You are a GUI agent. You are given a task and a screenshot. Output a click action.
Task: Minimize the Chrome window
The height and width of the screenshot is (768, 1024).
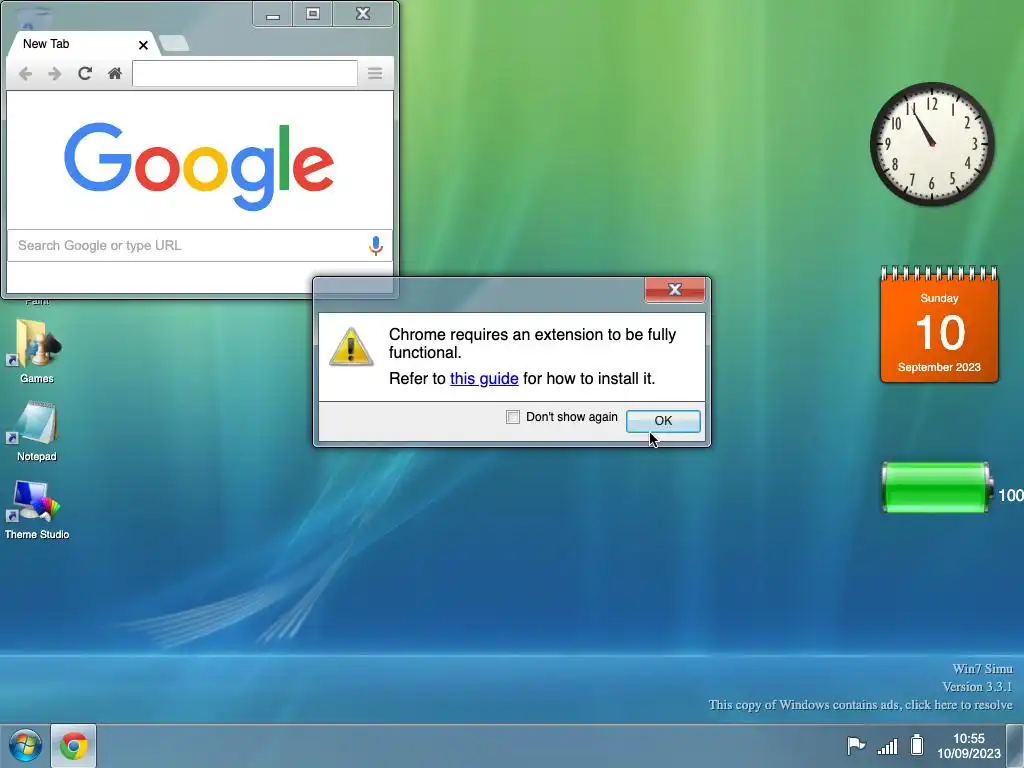(273, 14)
